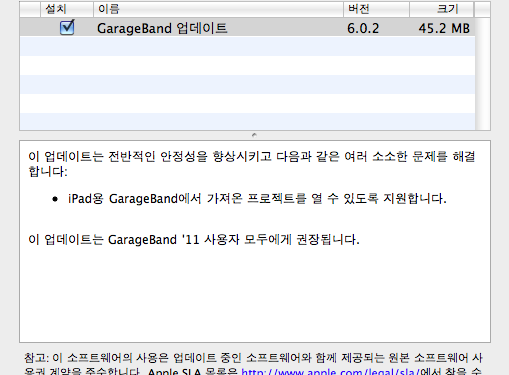Click the bullet text about iPad용 GarageBand projects
This screenshot has height=375, width=509.
257,199
